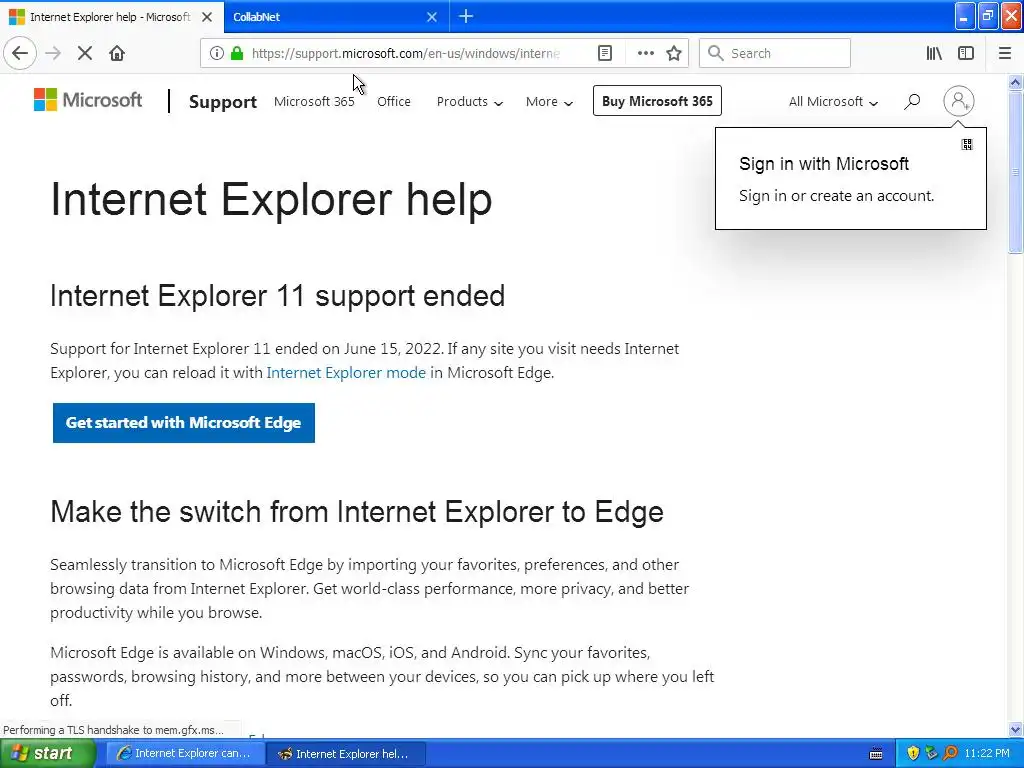The height and width of the screenshot is (768, 1024).
Task: Toggle reader view in address bar
Action: [x=605, y=53]
